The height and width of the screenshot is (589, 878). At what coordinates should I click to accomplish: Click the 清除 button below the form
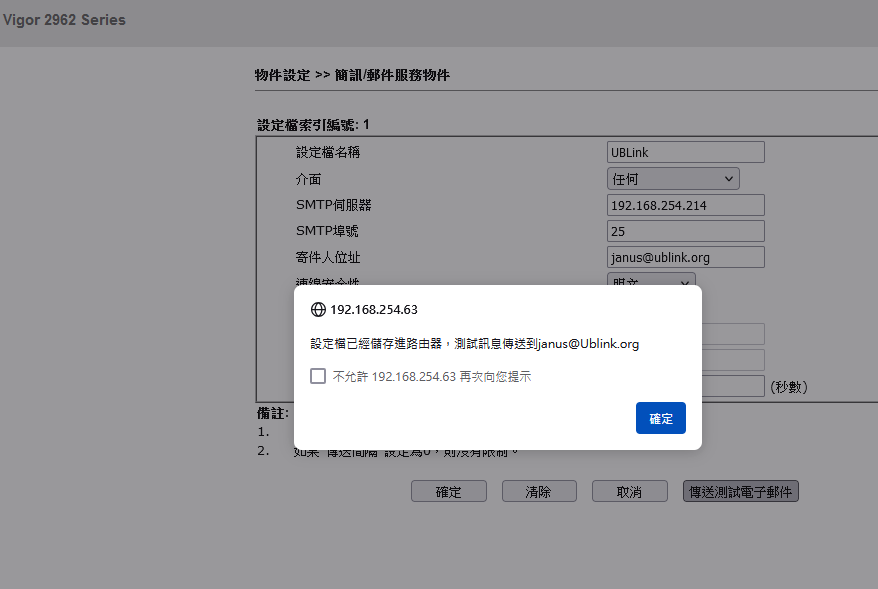pyautogui.click(x=538, y=491)
